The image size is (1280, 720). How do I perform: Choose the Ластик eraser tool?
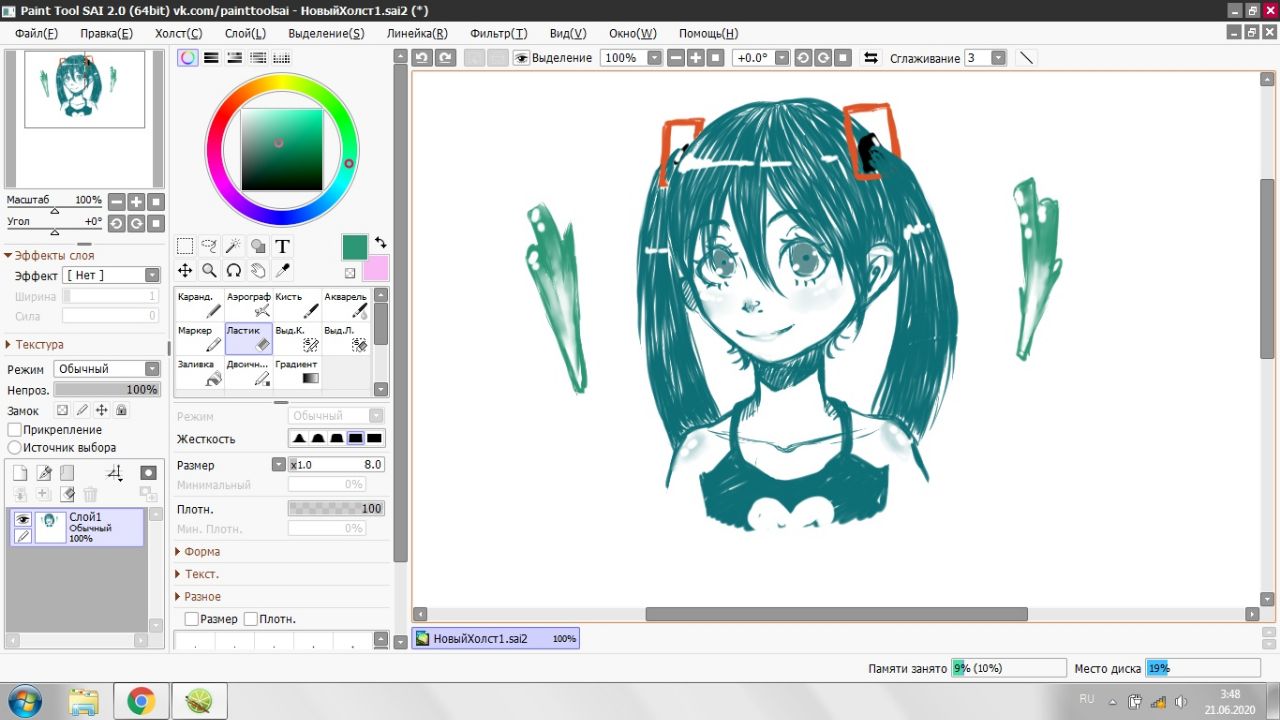pyautogui.click(x=248, y=339)
